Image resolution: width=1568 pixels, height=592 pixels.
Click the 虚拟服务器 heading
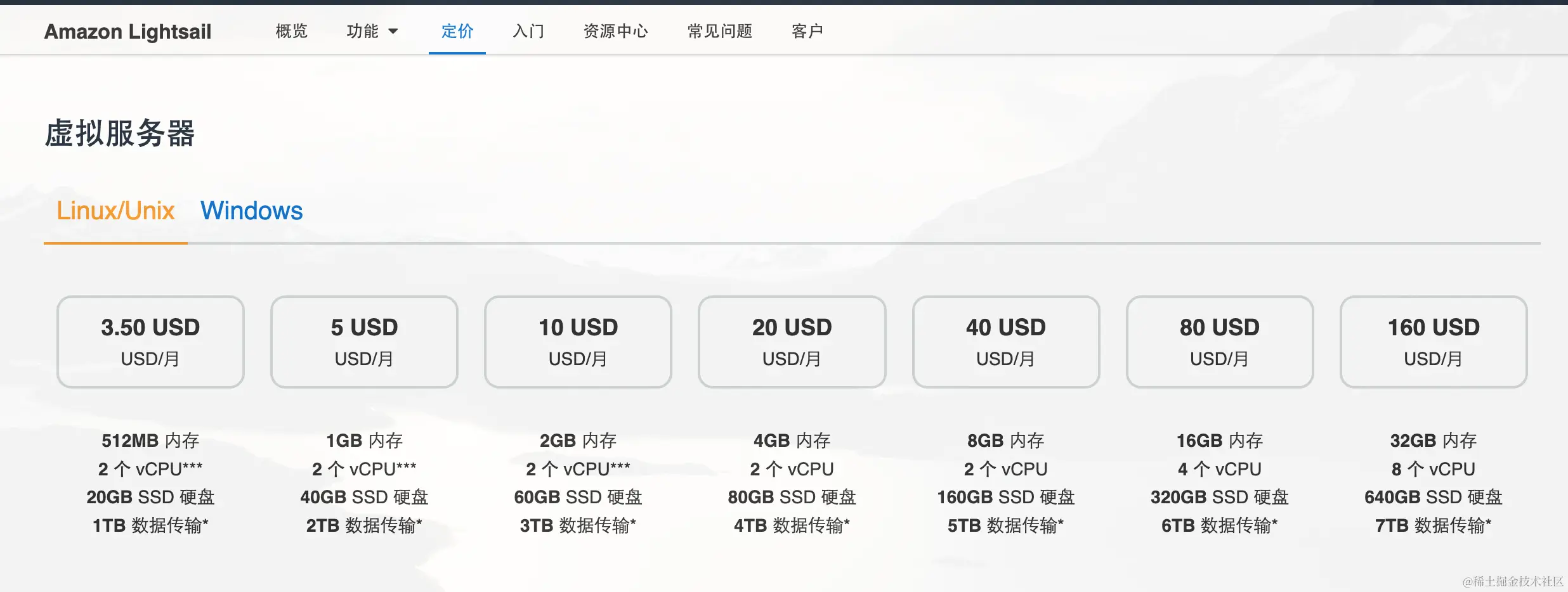coord(120,133)
